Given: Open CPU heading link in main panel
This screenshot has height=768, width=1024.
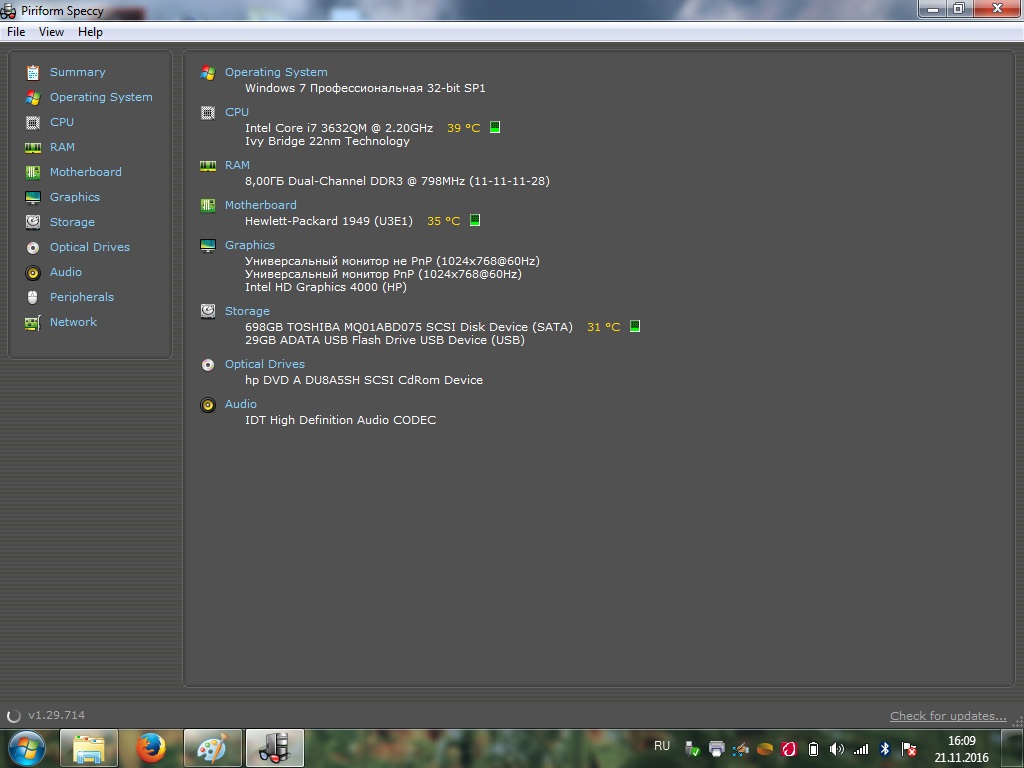Looking at the screenshot, I should pyautogui.click(x=236, y=112).
